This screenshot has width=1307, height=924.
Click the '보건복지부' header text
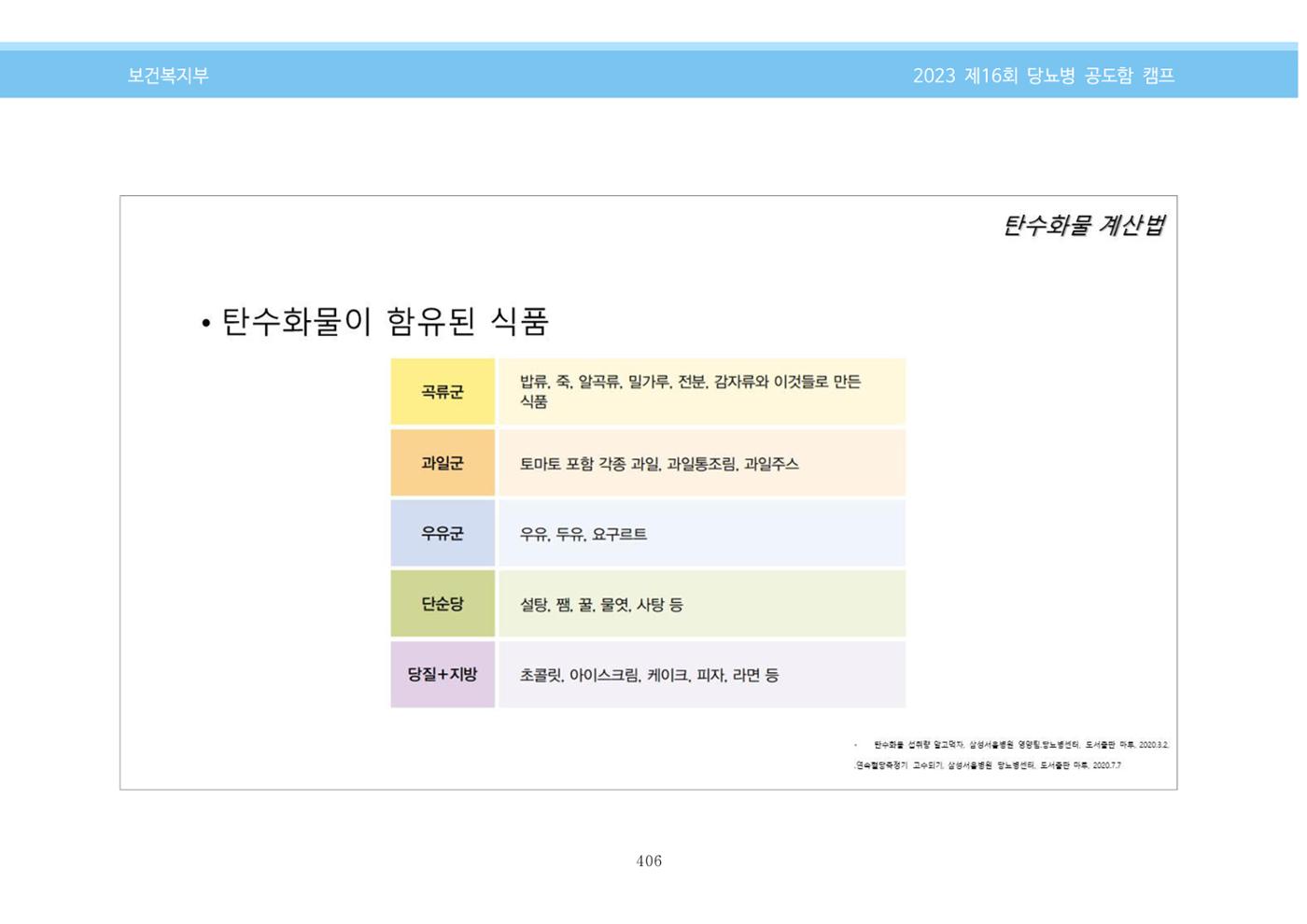pyautogui.click(x=168, y=76)
